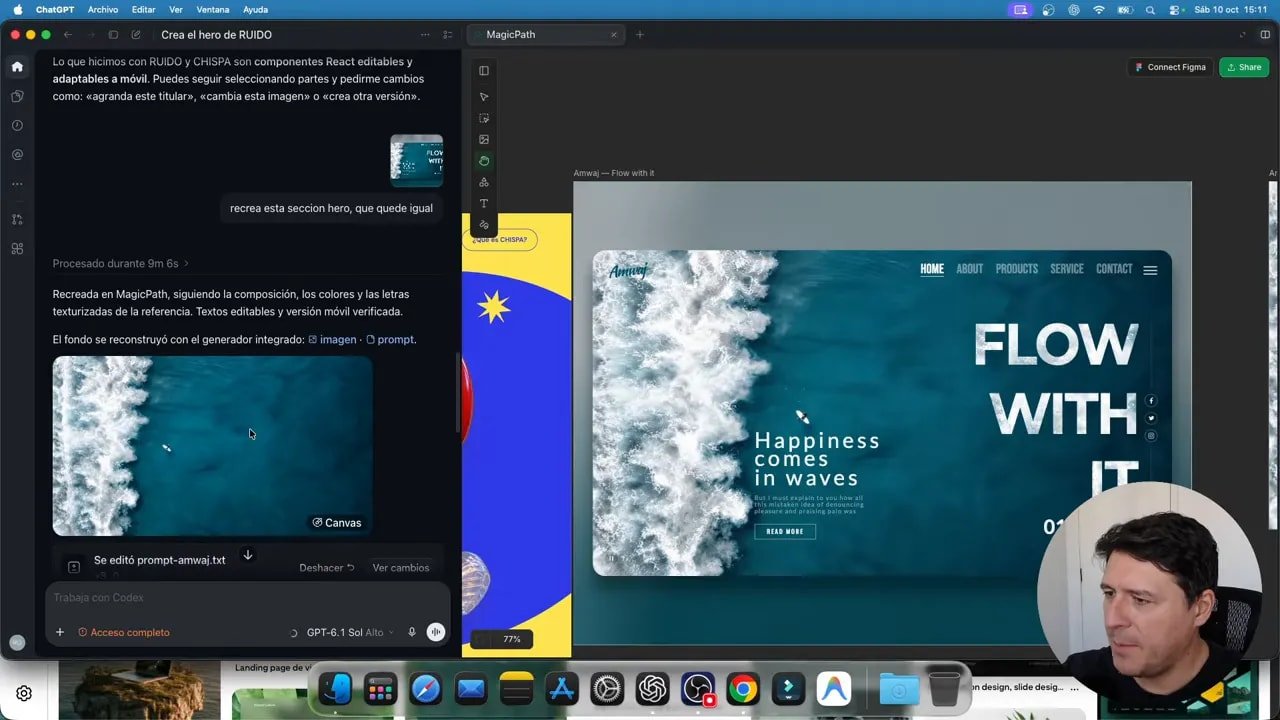Expand the 'Procesado durante 9m 6s' details

click(120, 263)
